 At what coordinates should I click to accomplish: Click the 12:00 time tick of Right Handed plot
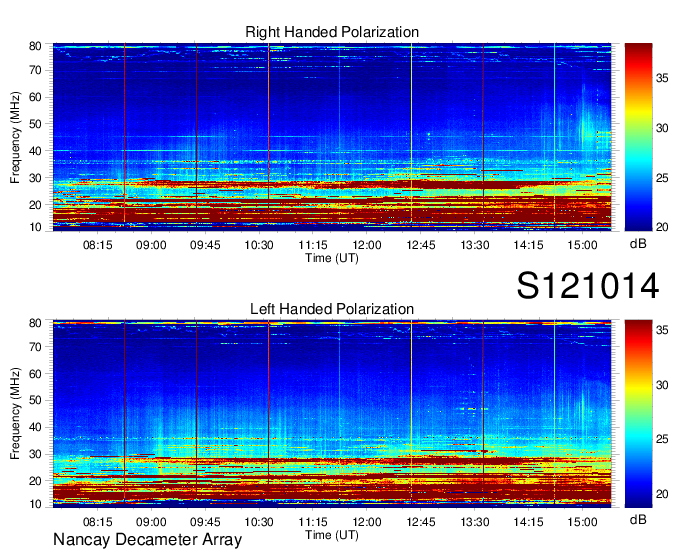pyautogui.click(x=367, y=245)
